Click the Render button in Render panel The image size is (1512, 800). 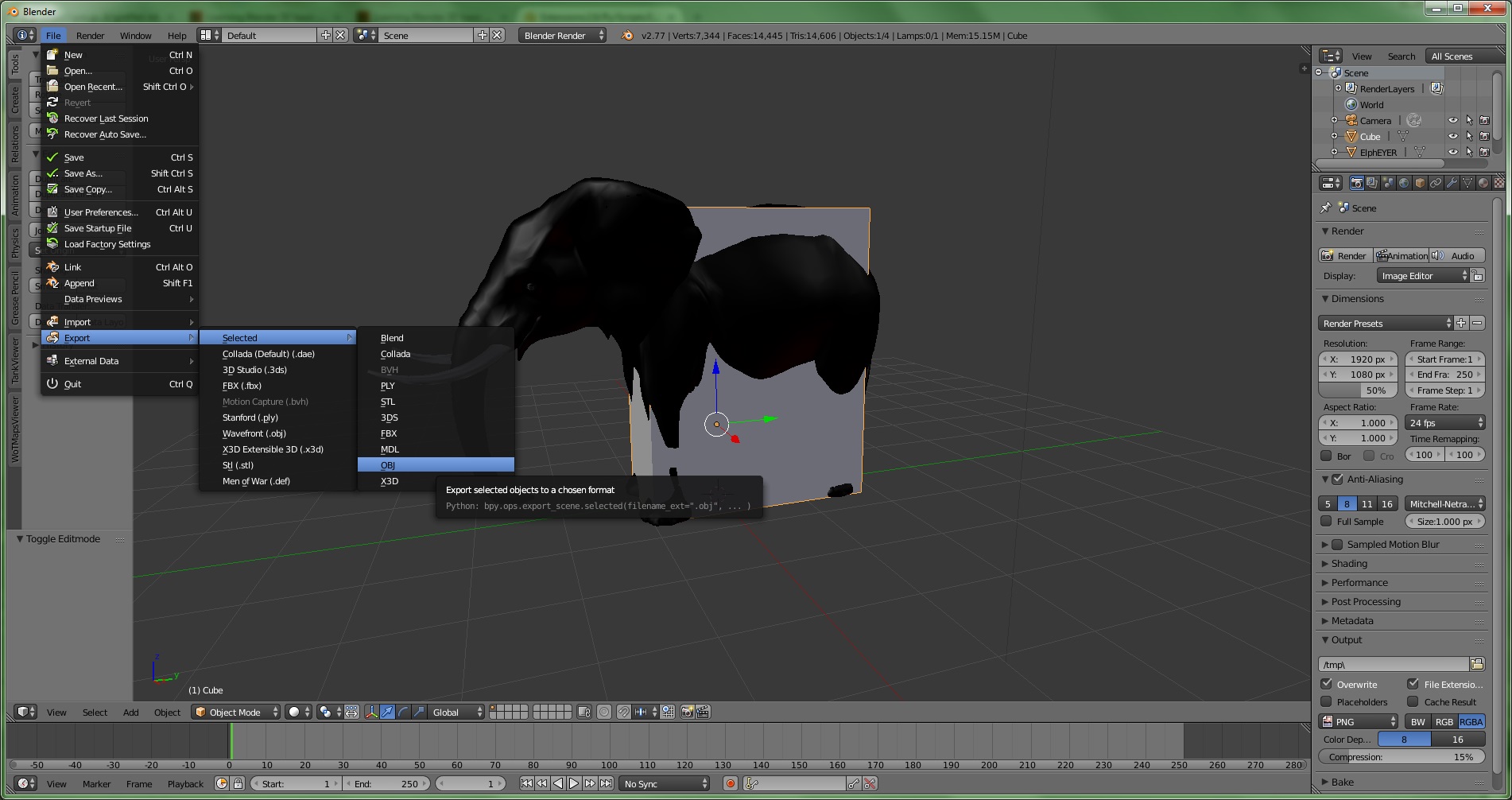1345,255
